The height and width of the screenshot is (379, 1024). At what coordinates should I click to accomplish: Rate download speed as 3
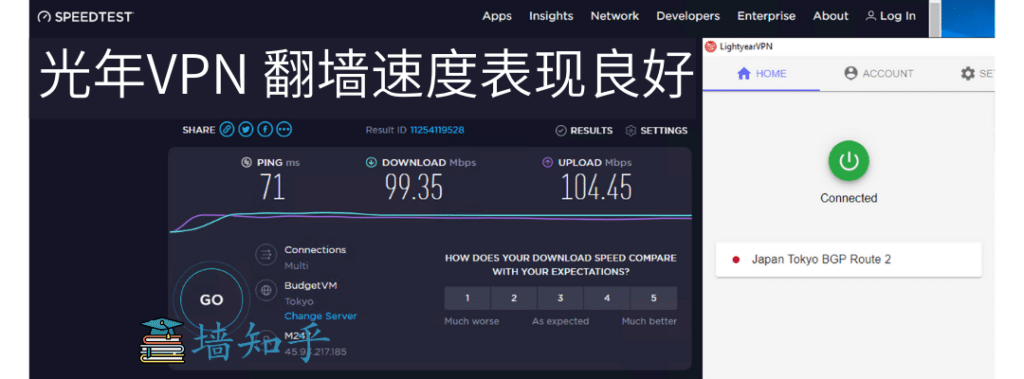[560, 298]
